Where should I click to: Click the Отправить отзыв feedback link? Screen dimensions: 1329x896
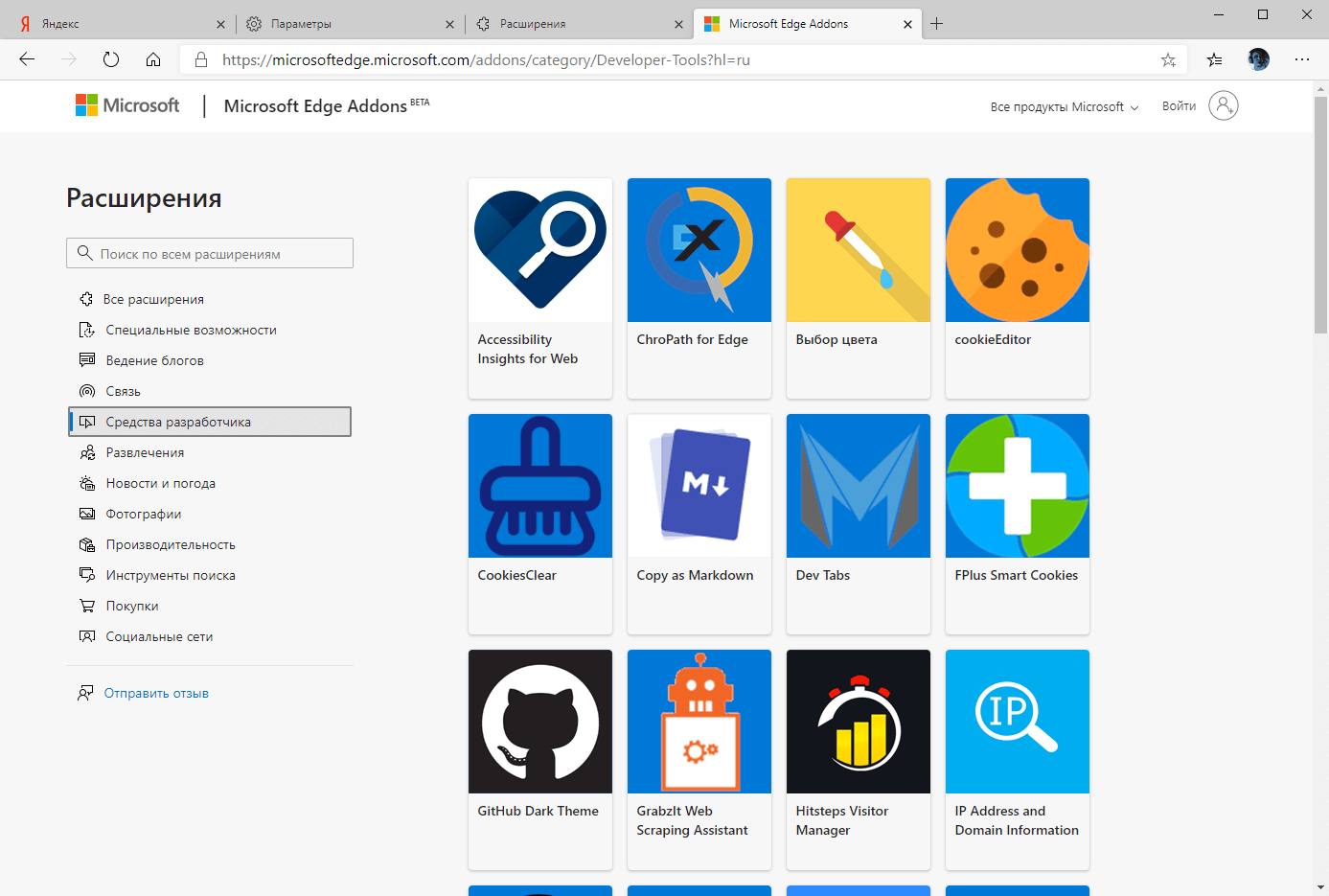click(156, 693)
